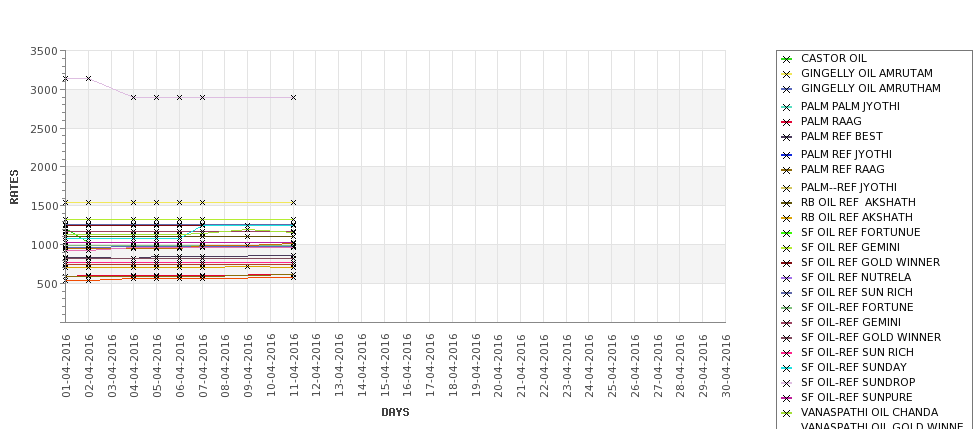Click the 20-04-2016 date label
The image size is (975, 429).
pyautogui.click(x=499, y=366)
